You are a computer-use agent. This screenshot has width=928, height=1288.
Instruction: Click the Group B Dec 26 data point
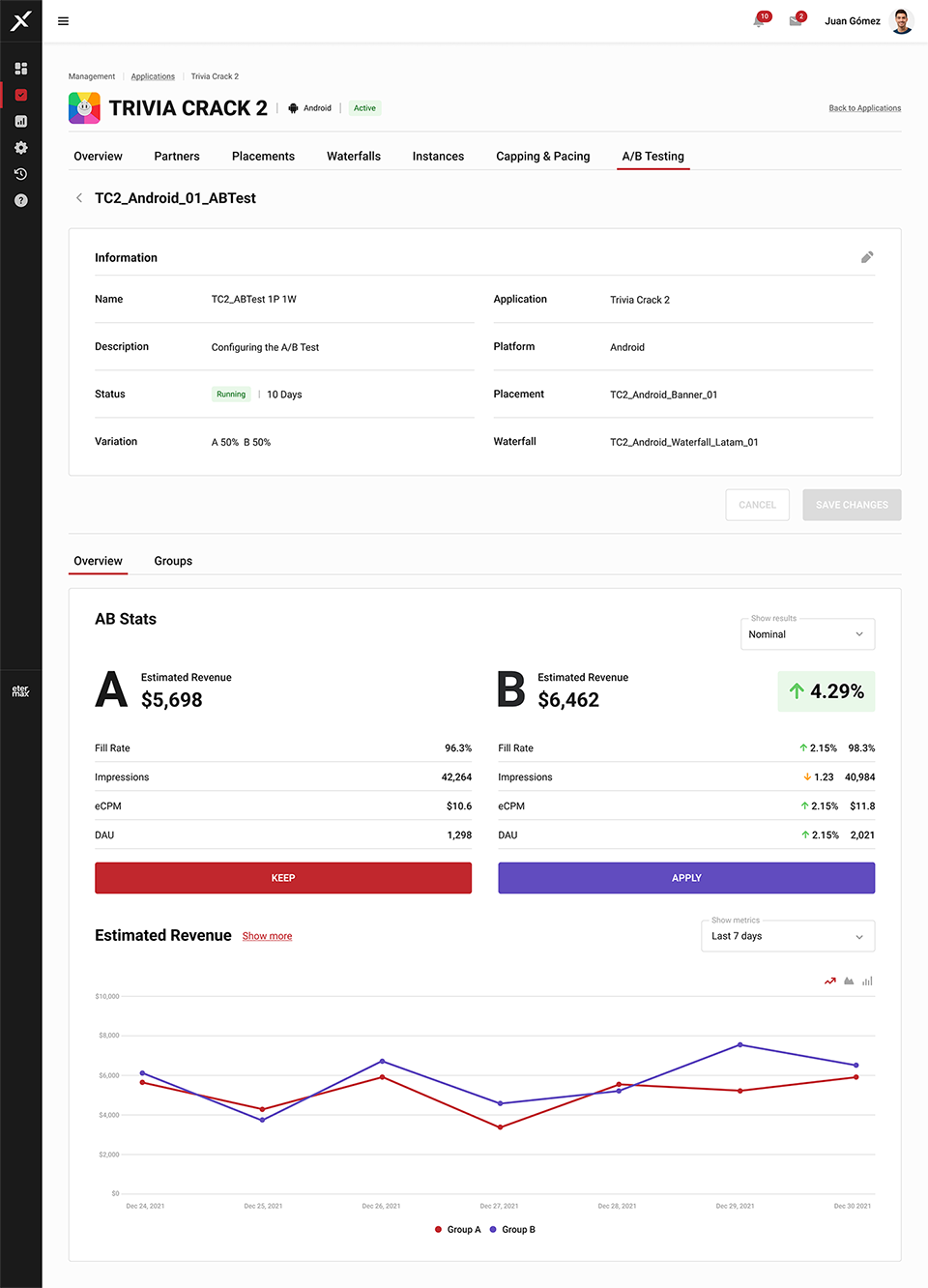(x=382, y=1061)
